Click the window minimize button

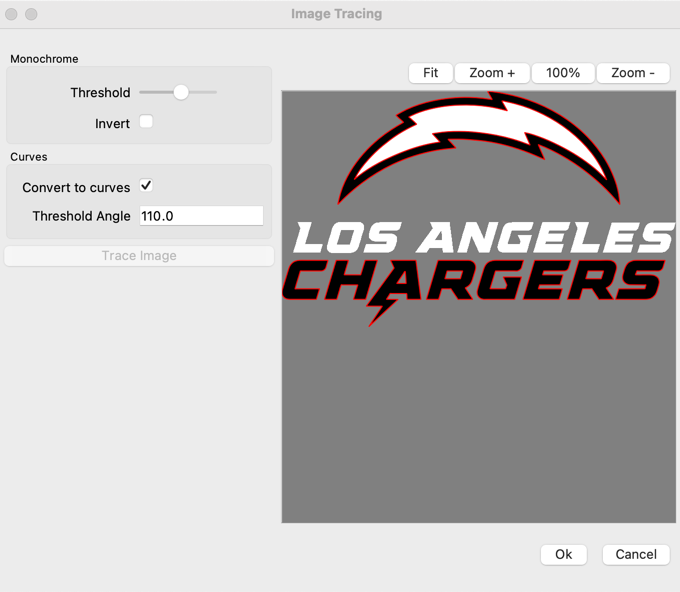[31, 14]
